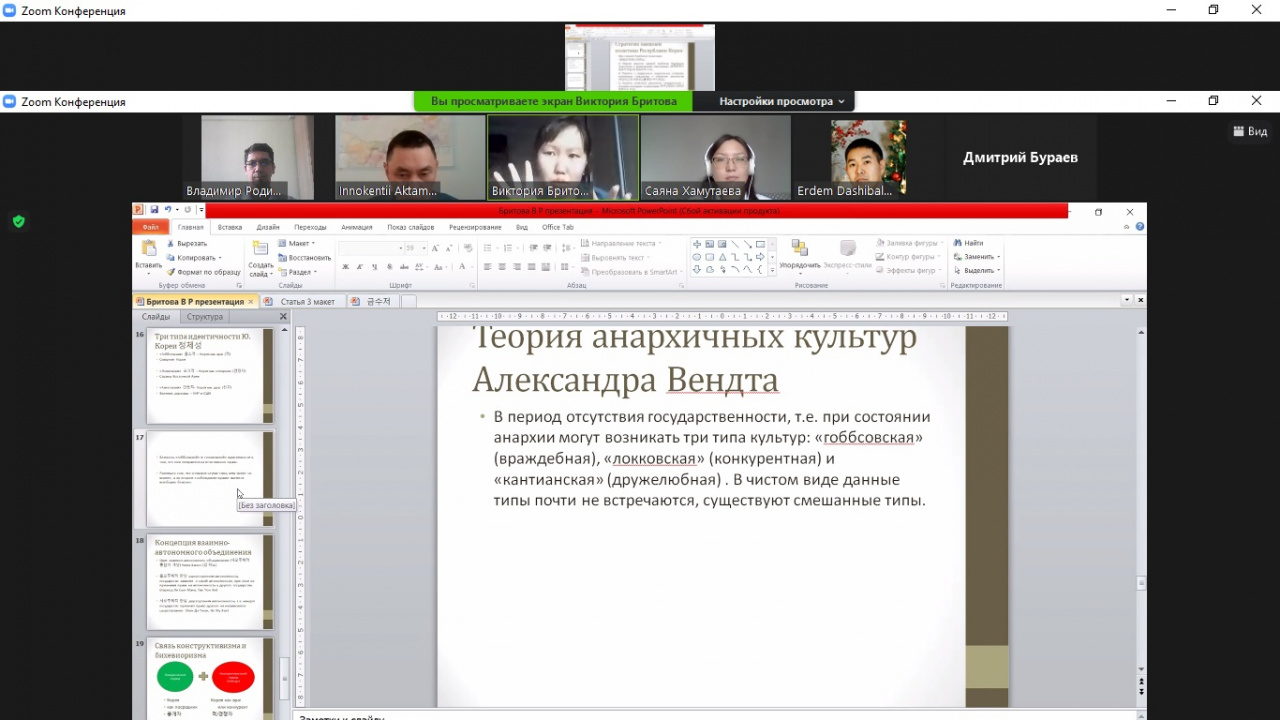Open the Заменить (Replace) dropdown
Viewport: 1280px width, 720px height.
pos(980,257)
